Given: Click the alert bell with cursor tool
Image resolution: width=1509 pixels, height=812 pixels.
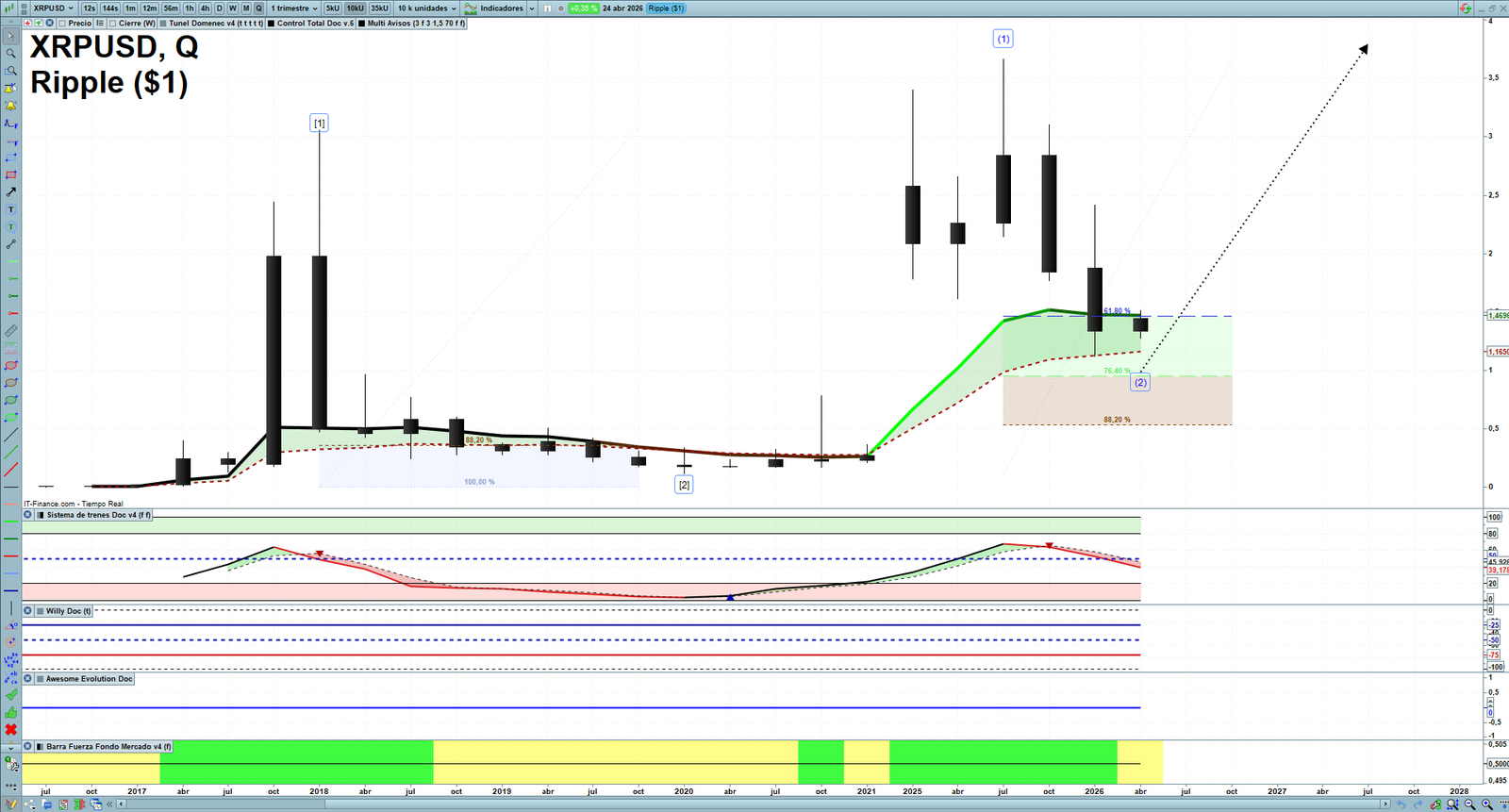Looking at the screenshot, I should pos(10,88).
